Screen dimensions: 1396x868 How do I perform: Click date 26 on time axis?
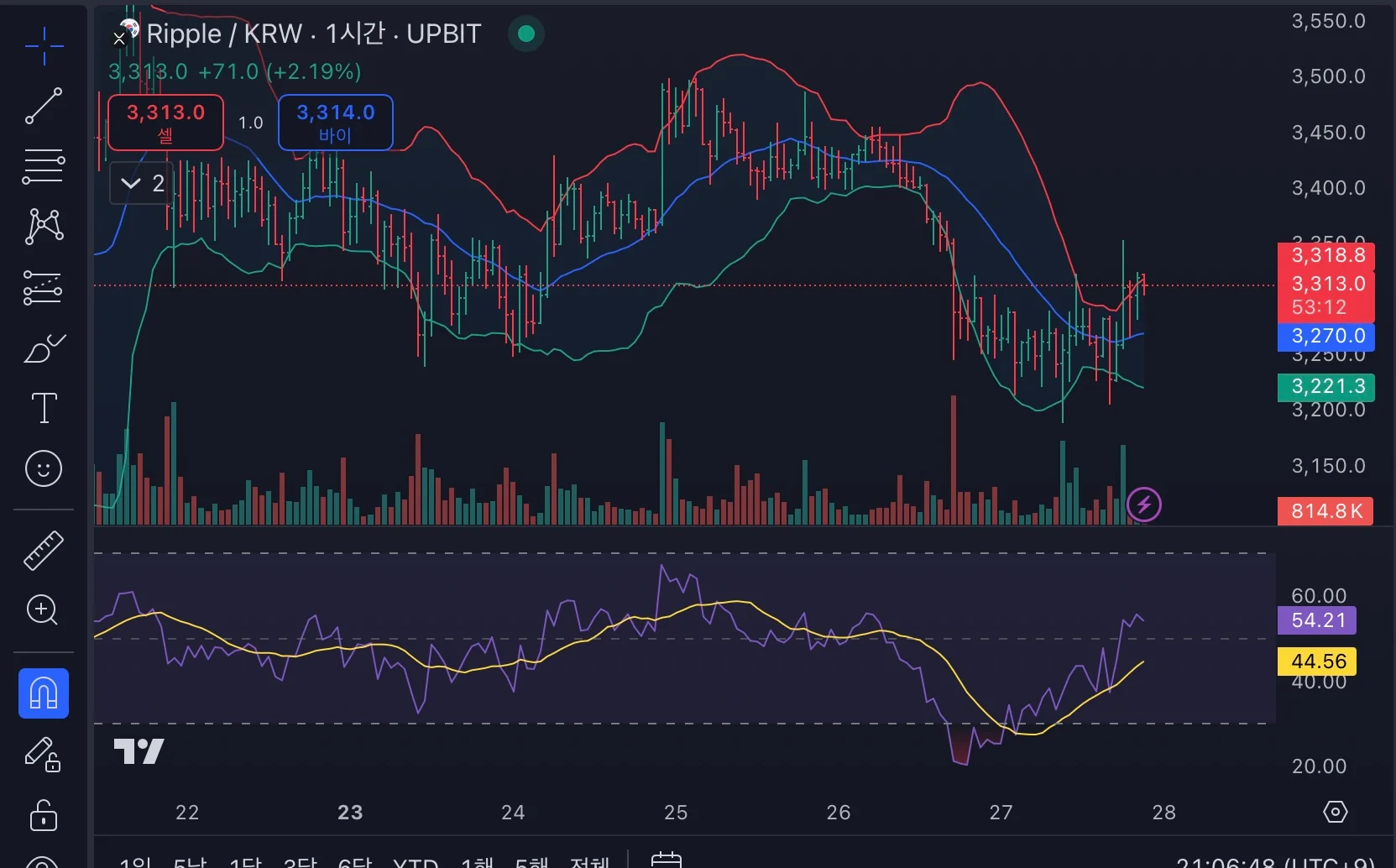pos(839,813)
